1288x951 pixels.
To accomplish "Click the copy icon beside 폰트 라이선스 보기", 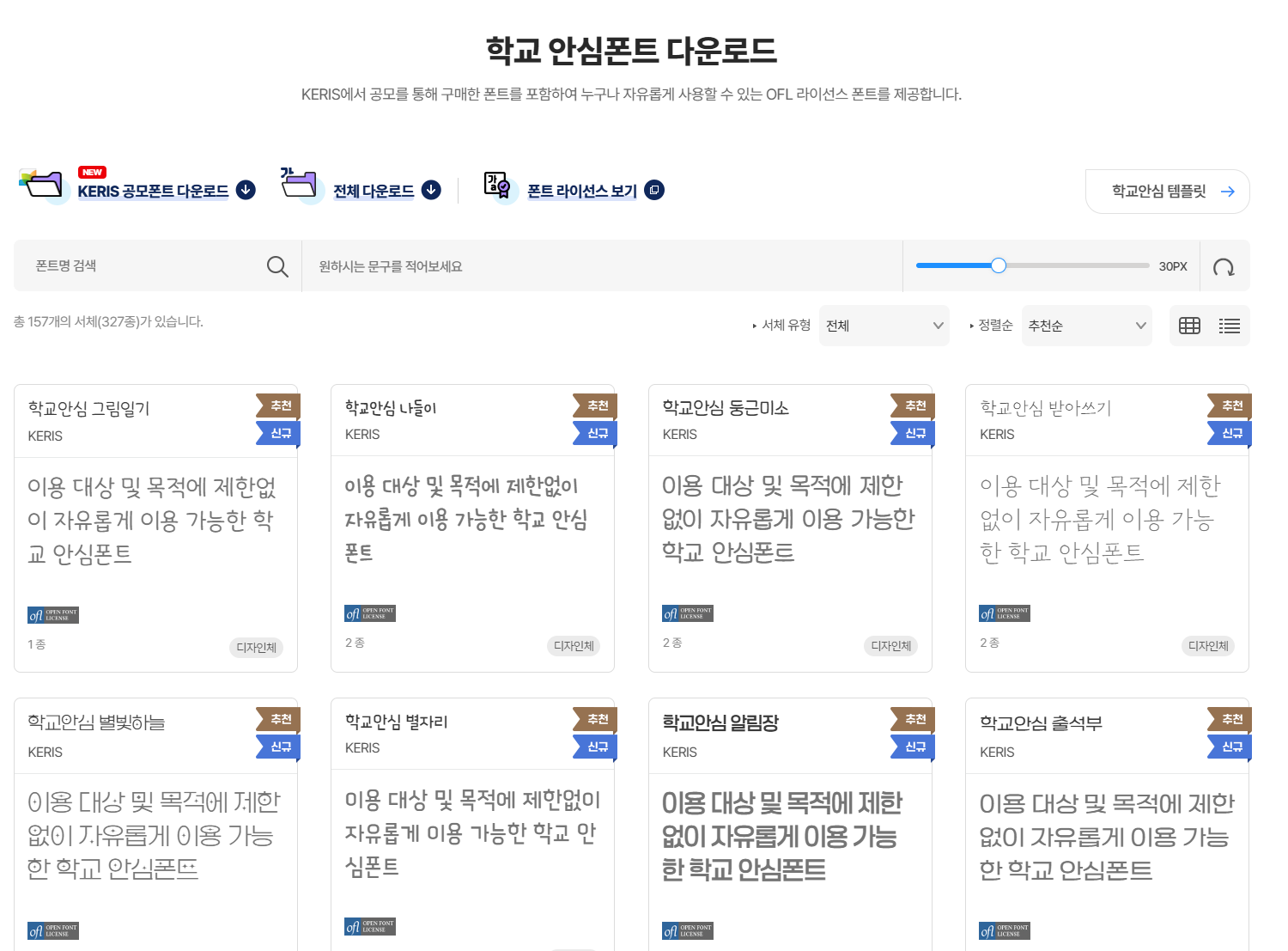I will coord(654,190).
